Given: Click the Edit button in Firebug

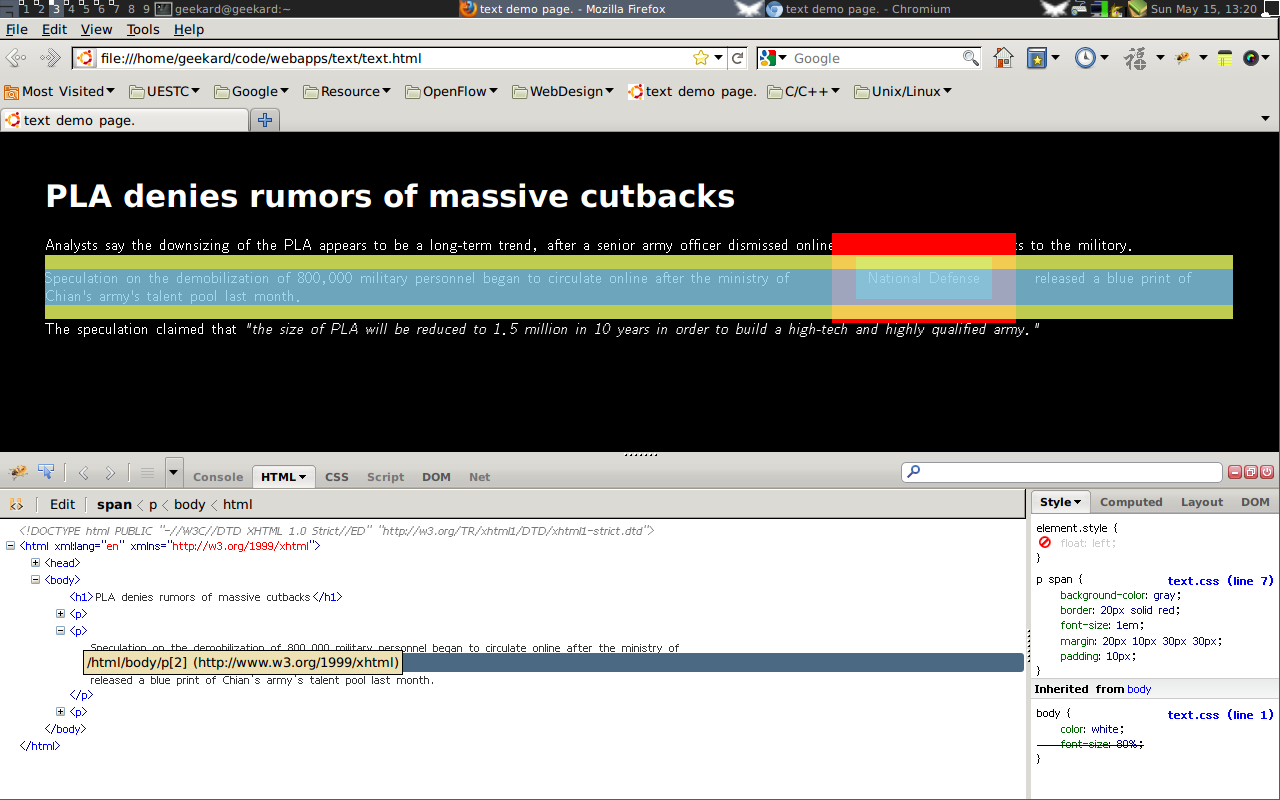Looking at the screenshot, I should (x=62, y=504).
